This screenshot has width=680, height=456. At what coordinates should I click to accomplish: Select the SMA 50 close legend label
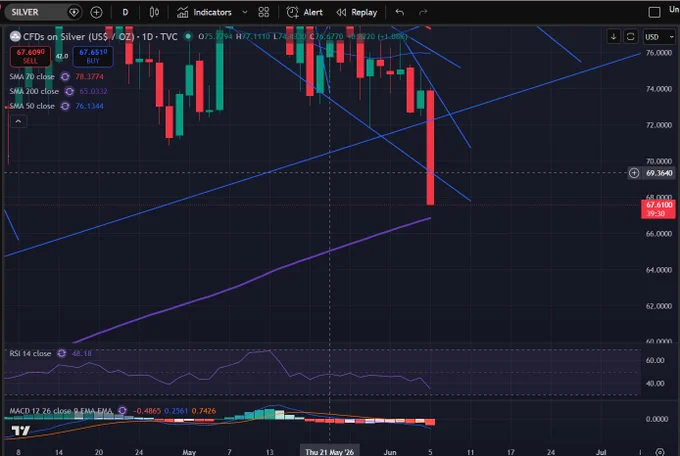point(32,106)
